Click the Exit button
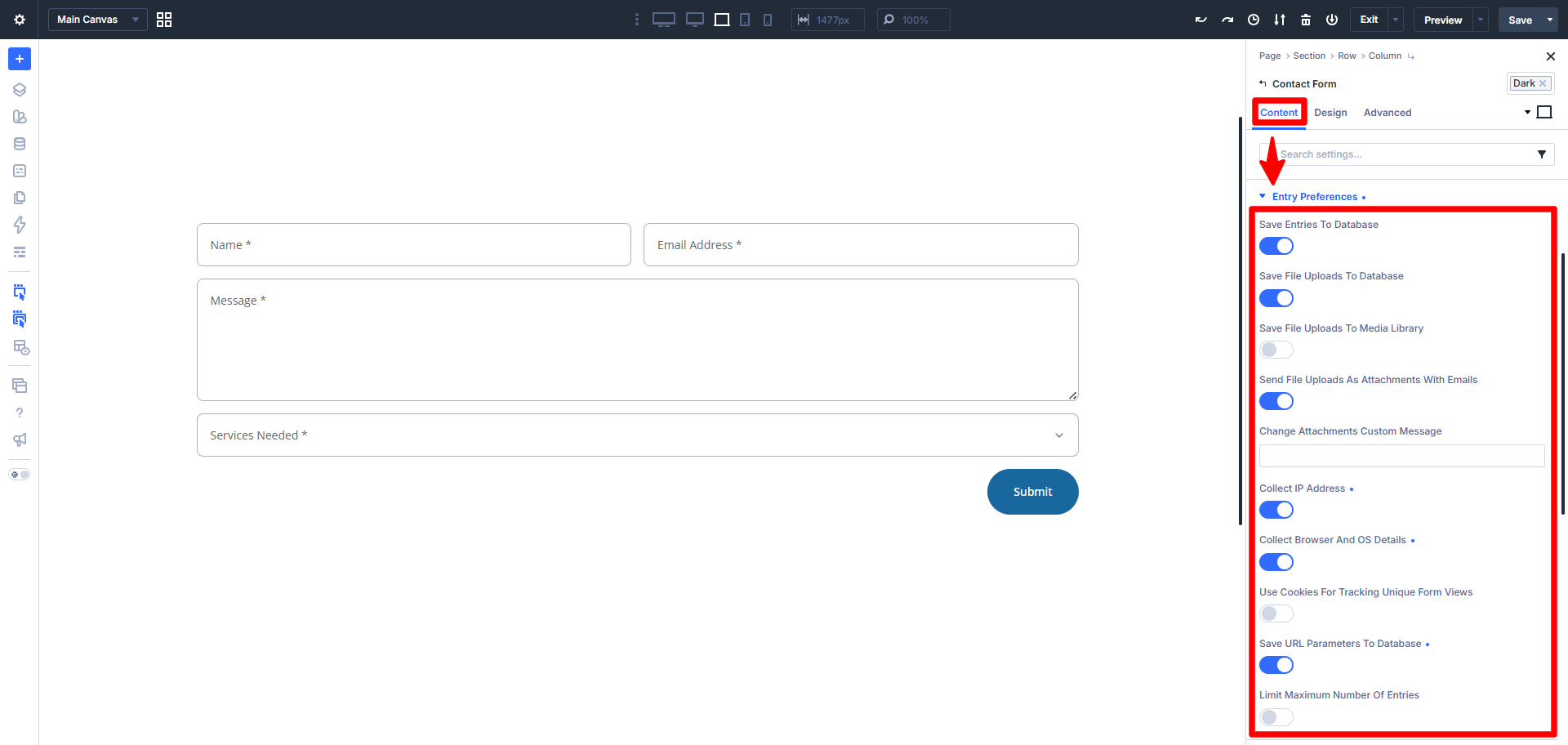The image size is (1568, 745). 1370,20
